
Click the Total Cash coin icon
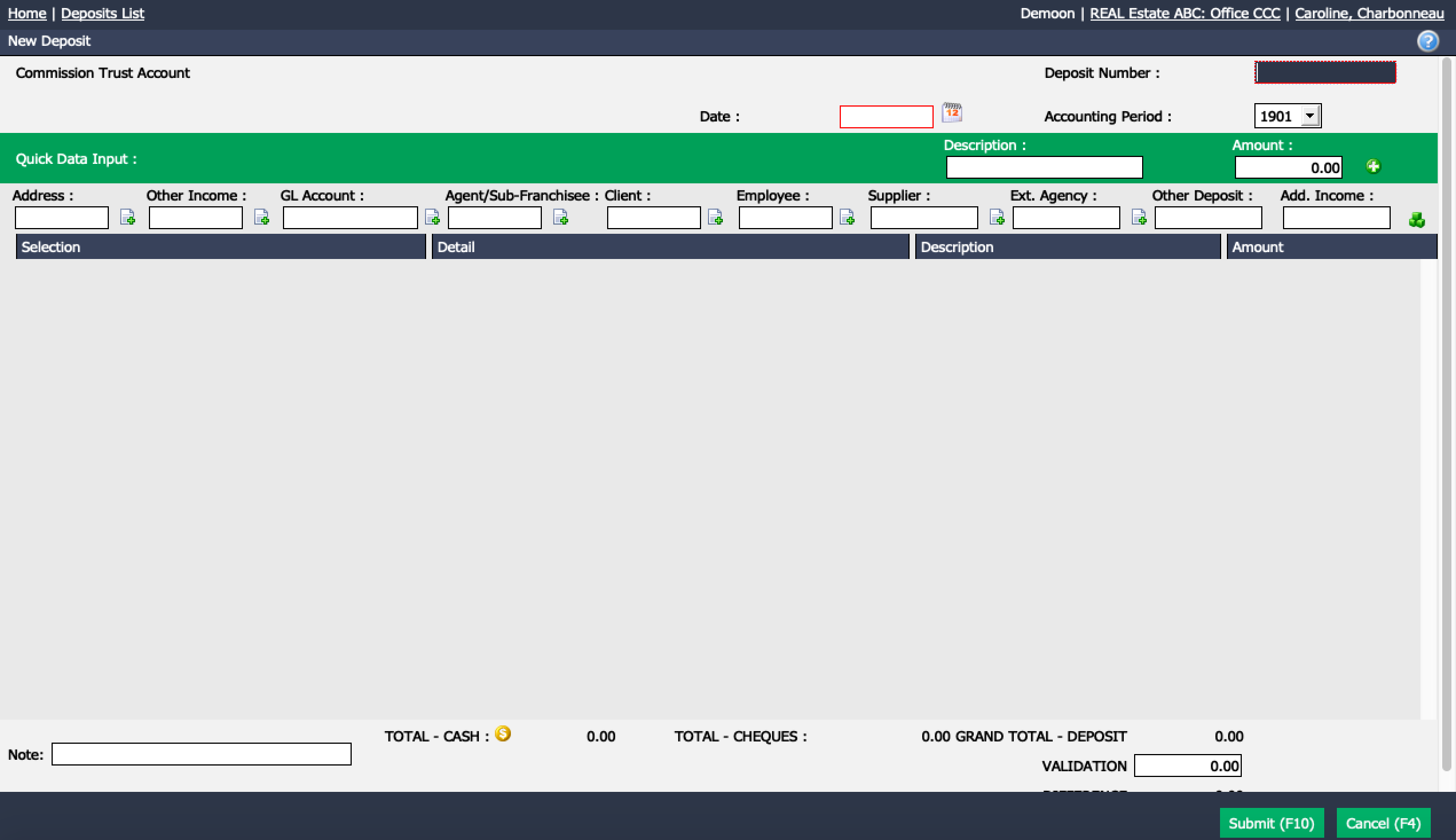(503, 733)
